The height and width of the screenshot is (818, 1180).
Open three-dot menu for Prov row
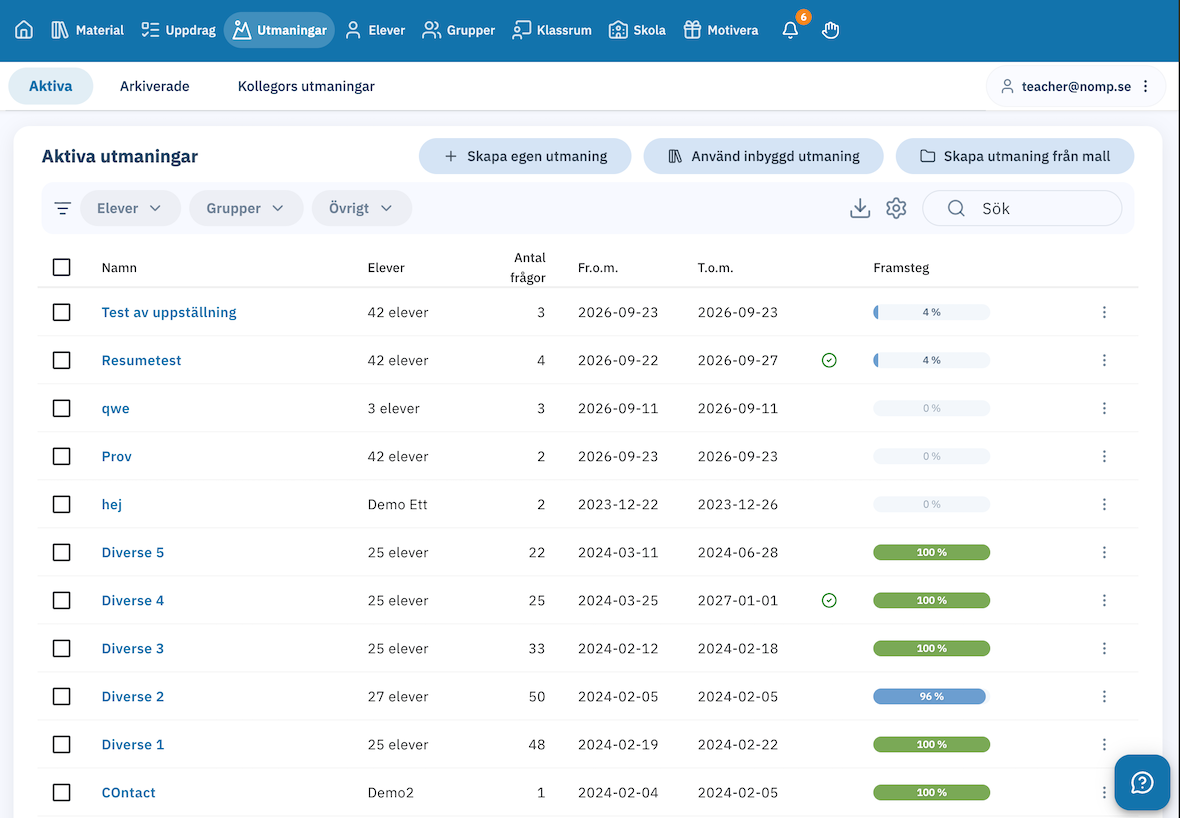point(1104,457)
